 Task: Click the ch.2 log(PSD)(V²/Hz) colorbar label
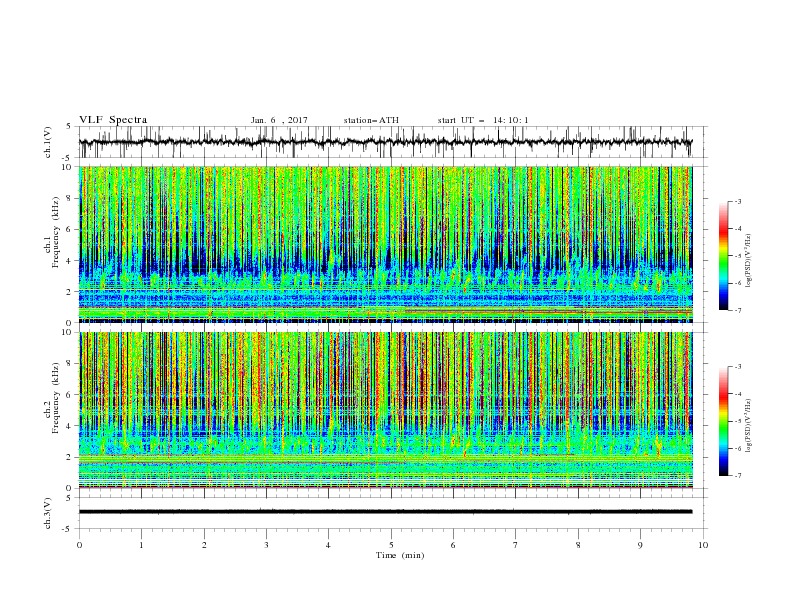coord(750,425)
